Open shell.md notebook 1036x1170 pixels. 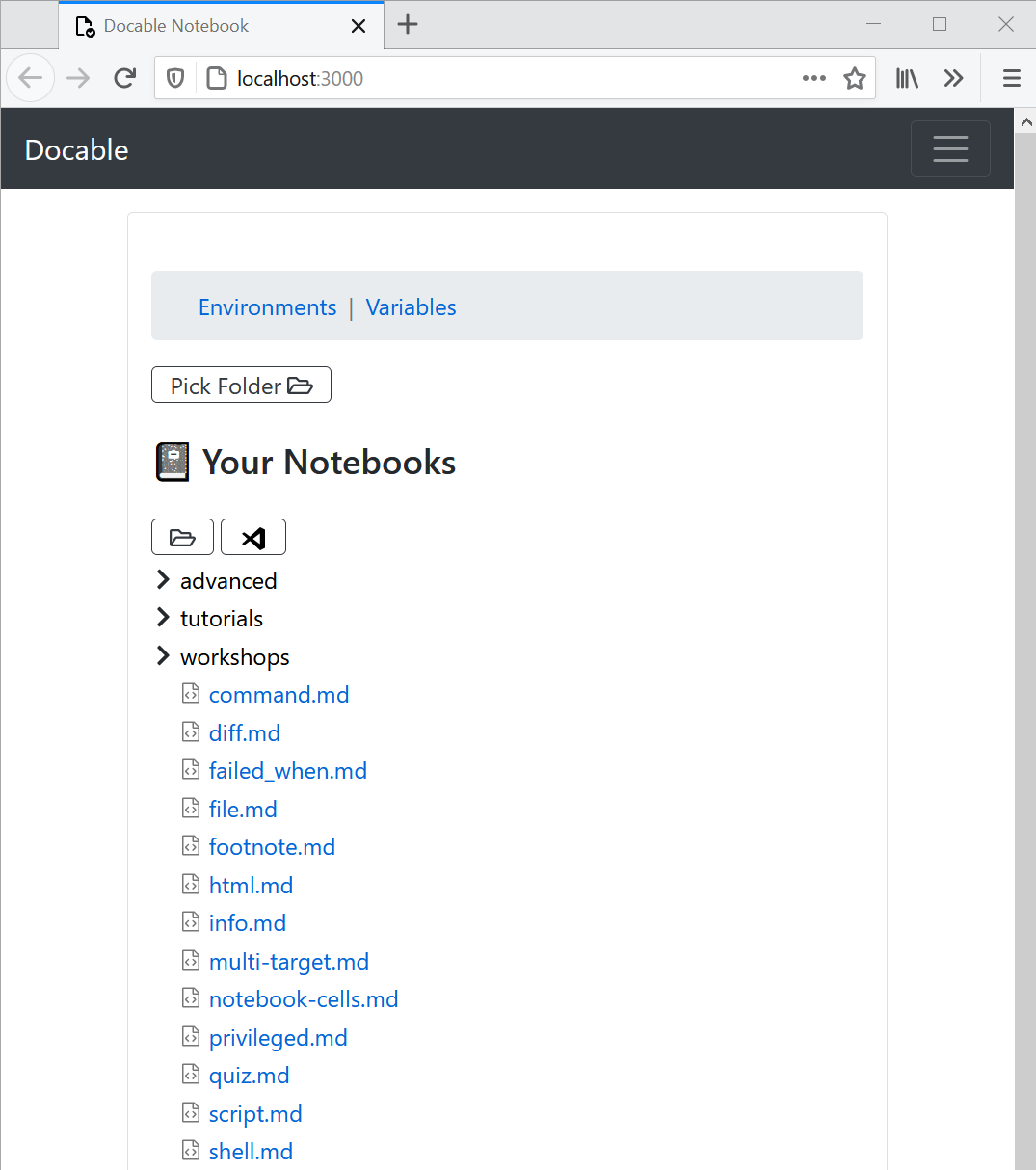(x=251, y=1151)
